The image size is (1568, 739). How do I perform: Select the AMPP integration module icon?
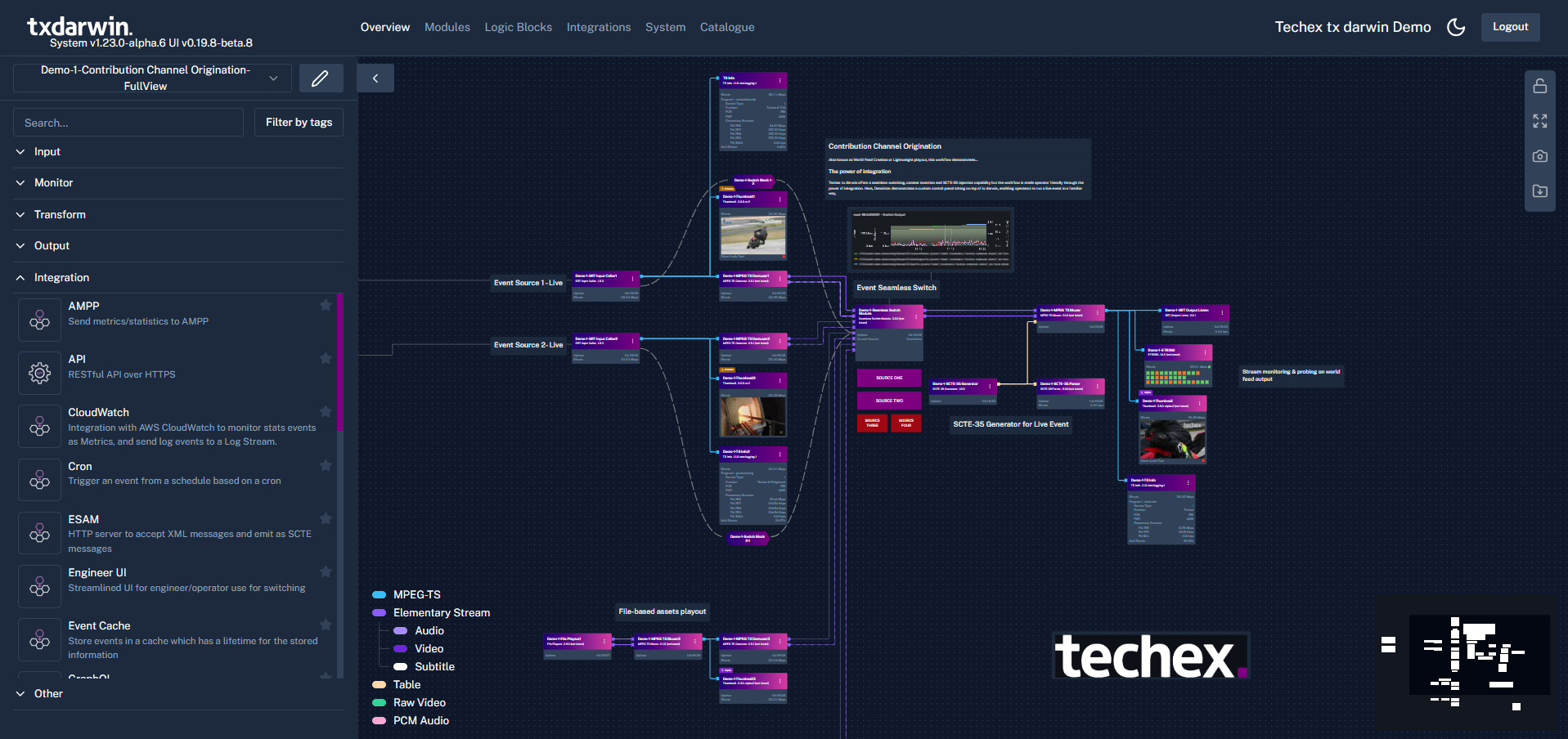coord(39,320)
